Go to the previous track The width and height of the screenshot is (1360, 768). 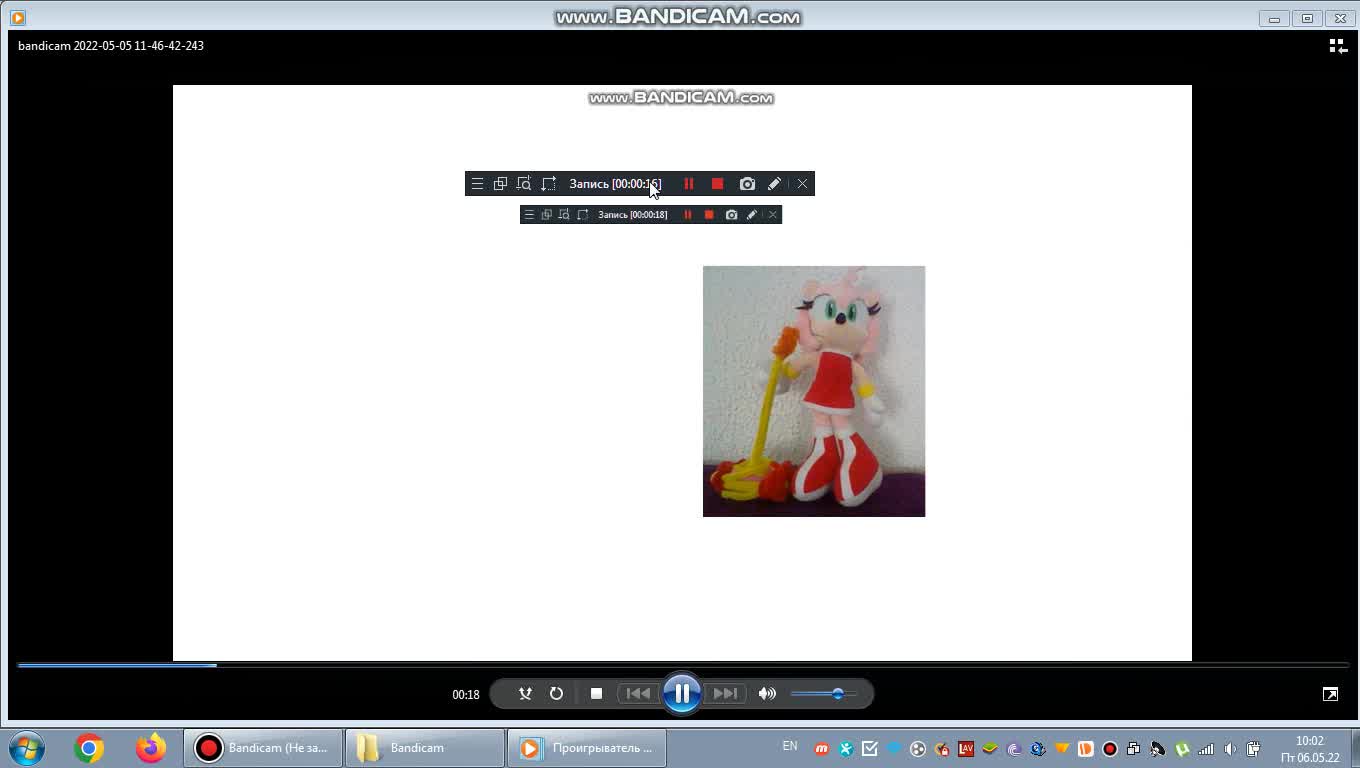(638, 694)
